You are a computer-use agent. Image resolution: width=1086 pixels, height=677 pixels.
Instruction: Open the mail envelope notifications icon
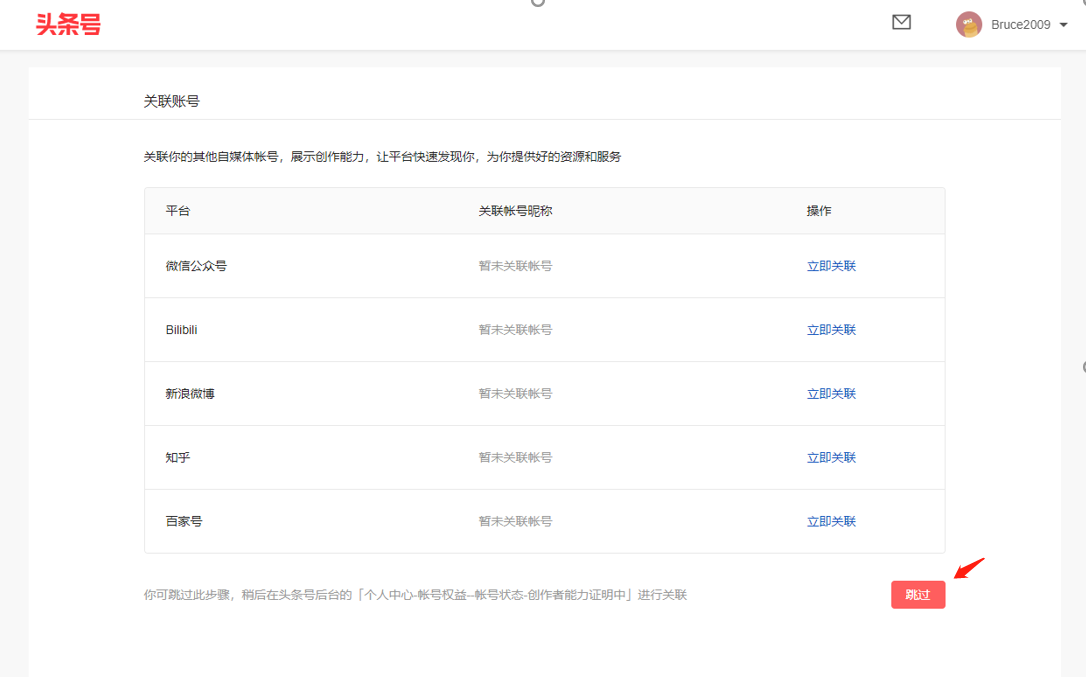tap(901, 22)
